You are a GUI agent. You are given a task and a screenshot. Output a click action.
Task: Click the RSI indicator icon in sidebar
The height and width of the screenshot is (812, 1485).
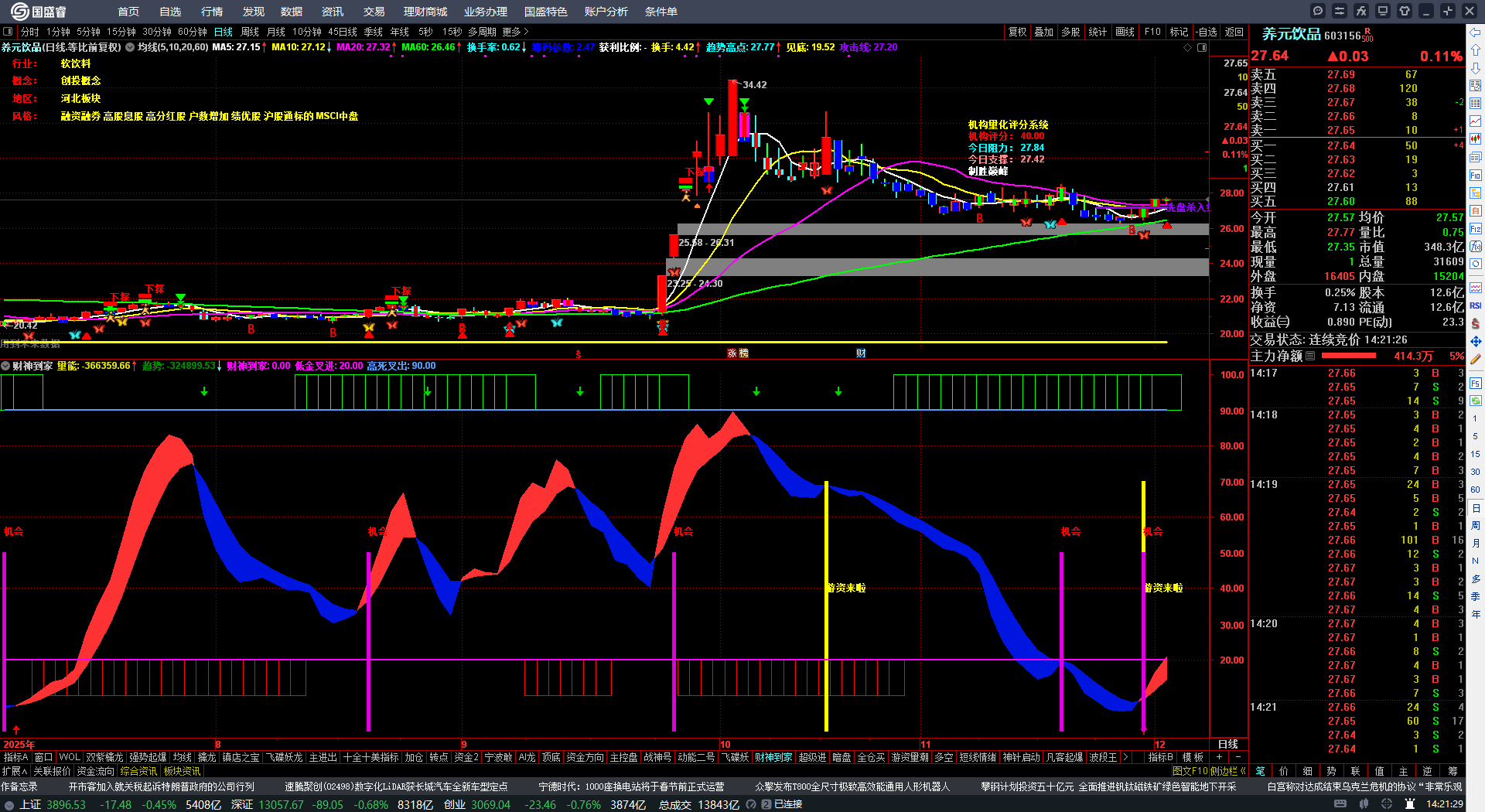pyautogui.click(x=1476, y=305)
